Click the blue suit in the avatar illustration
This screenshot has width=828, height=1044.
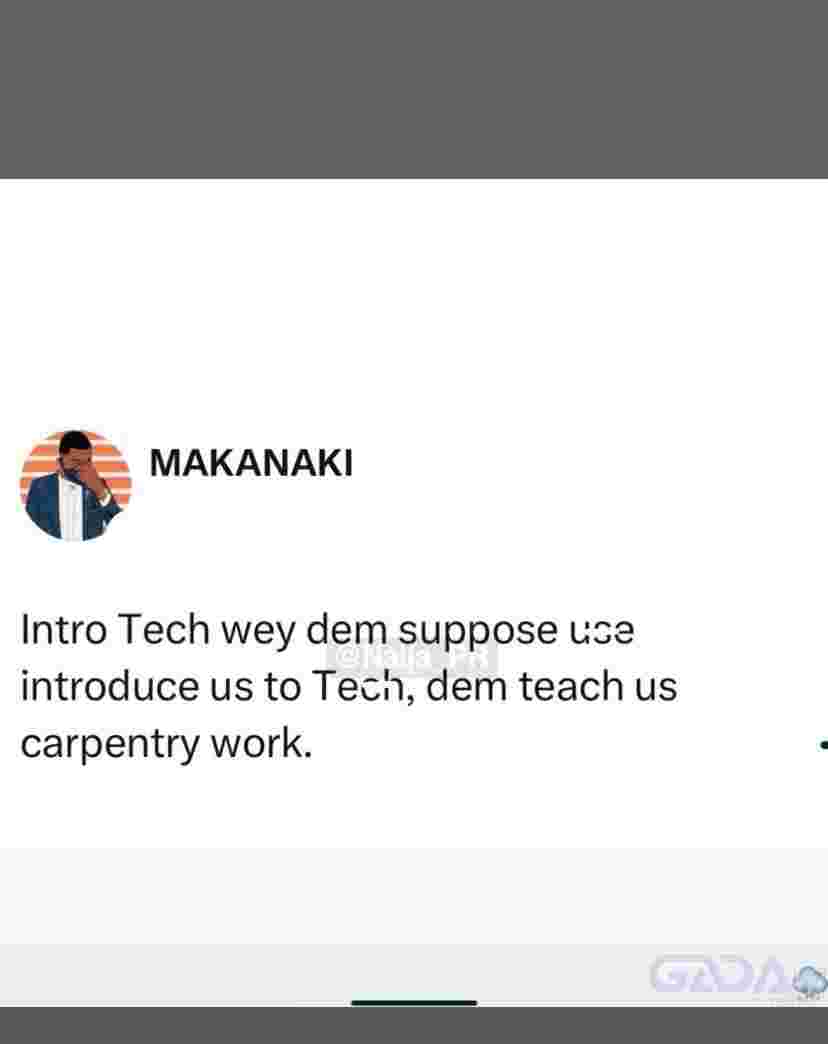44,506
